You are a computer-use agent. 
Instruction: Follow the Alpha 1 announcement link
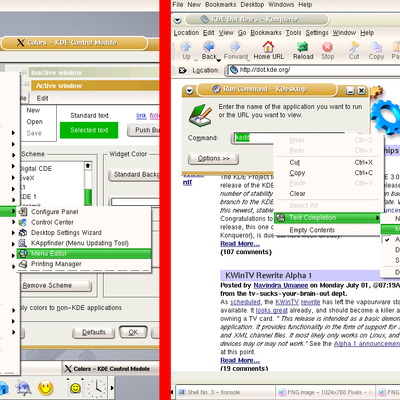pos(367,344)
